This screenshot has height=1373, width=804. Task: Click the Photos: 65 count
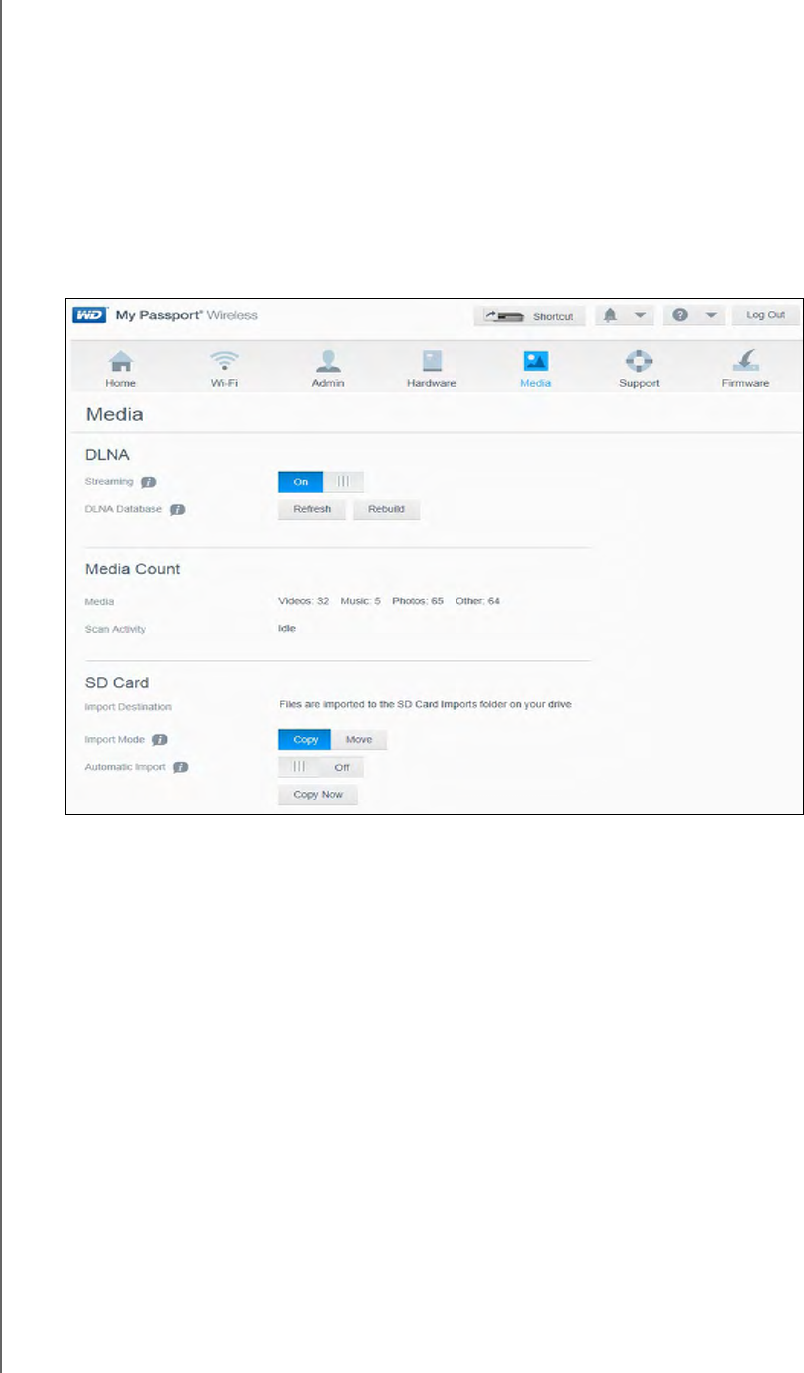[x=417, y=601]
